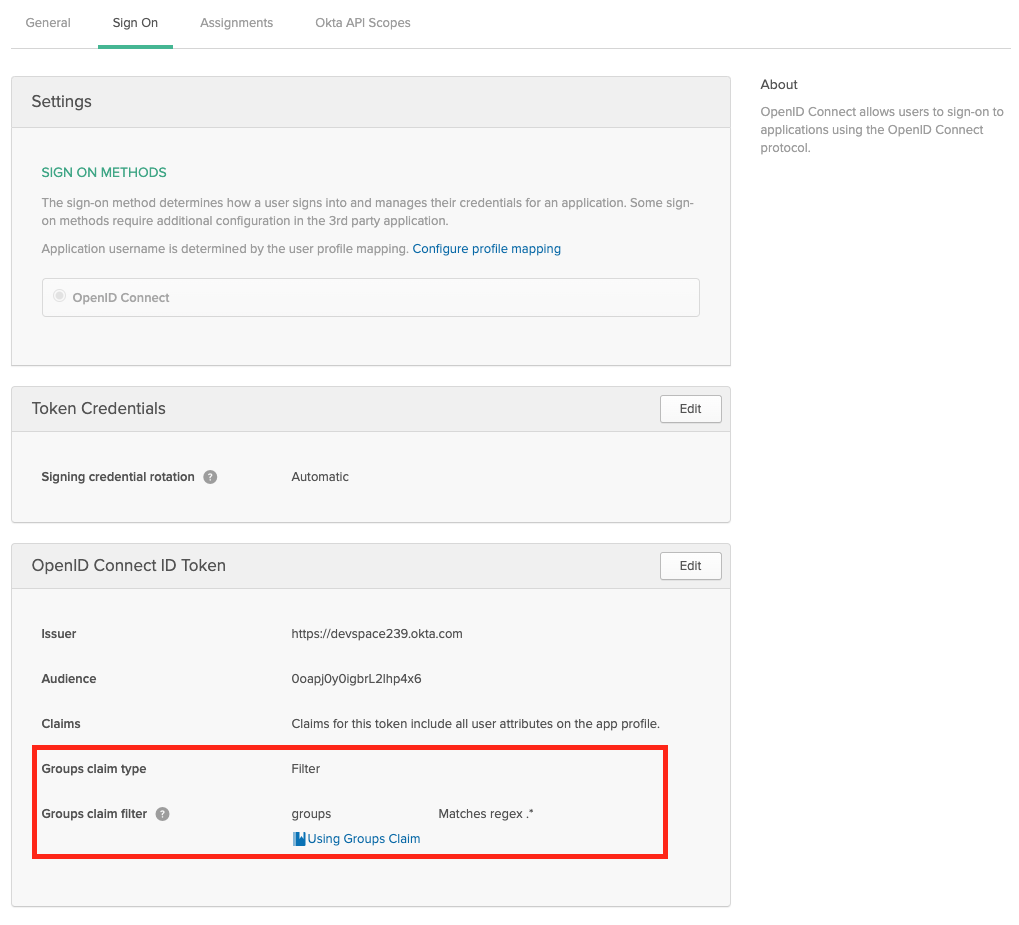Click help icon next to Groups claim filter

163,814
